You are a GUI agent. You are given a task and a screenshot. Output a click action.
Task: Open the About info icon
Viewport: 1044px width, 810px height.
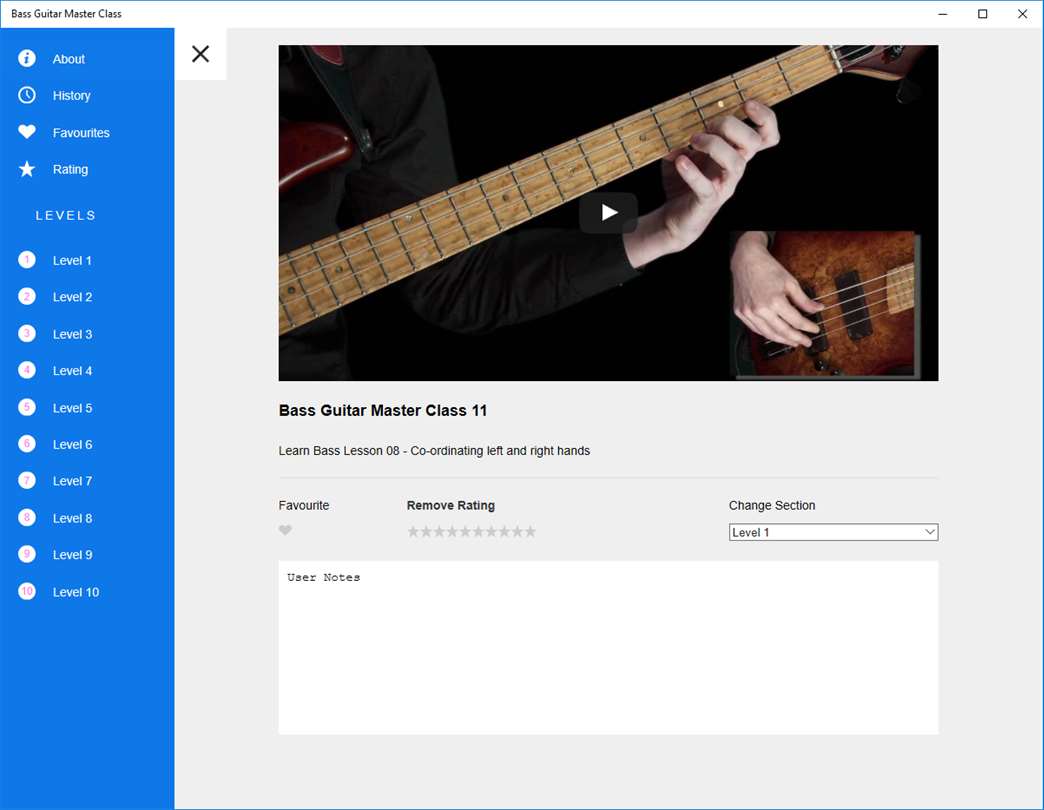click(27, 59)
